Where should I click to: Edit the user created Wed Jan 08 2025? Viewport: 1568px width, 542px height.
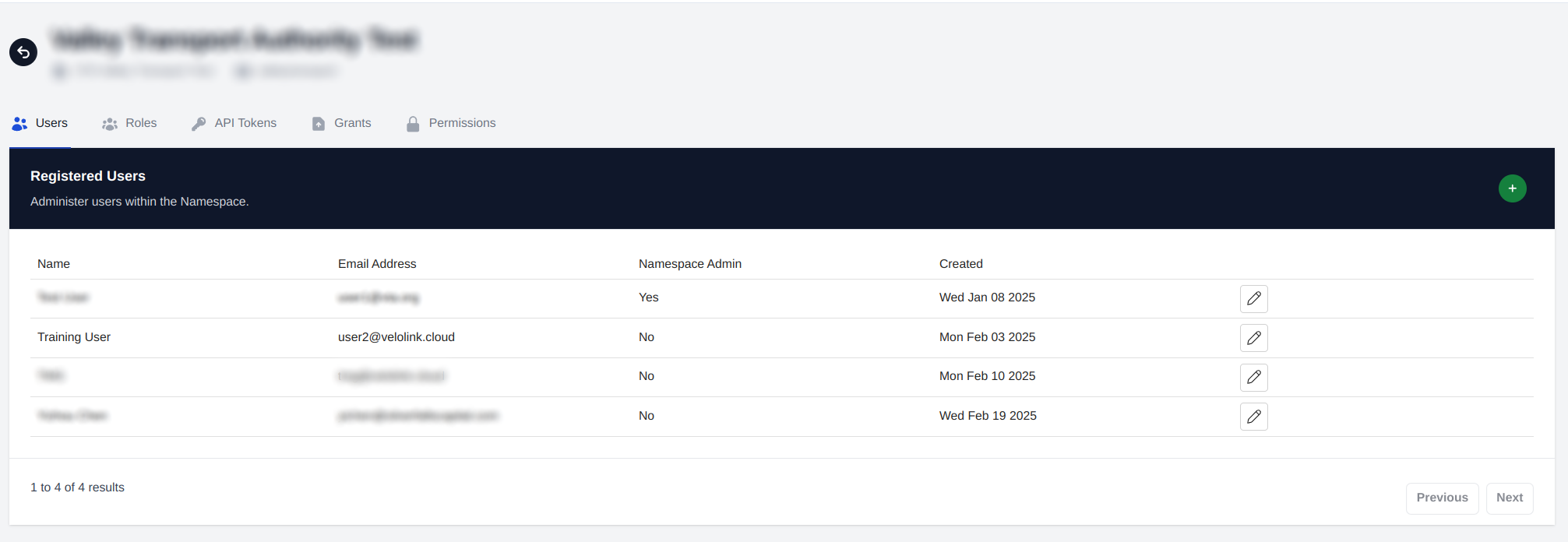[x=1253, y=299]
